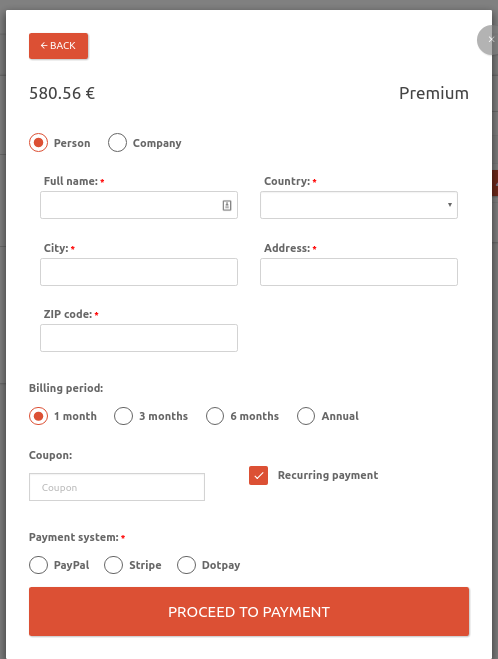498x659 pixels.
Task: Focus the ZIP code field
Action: tap(139, 338)
